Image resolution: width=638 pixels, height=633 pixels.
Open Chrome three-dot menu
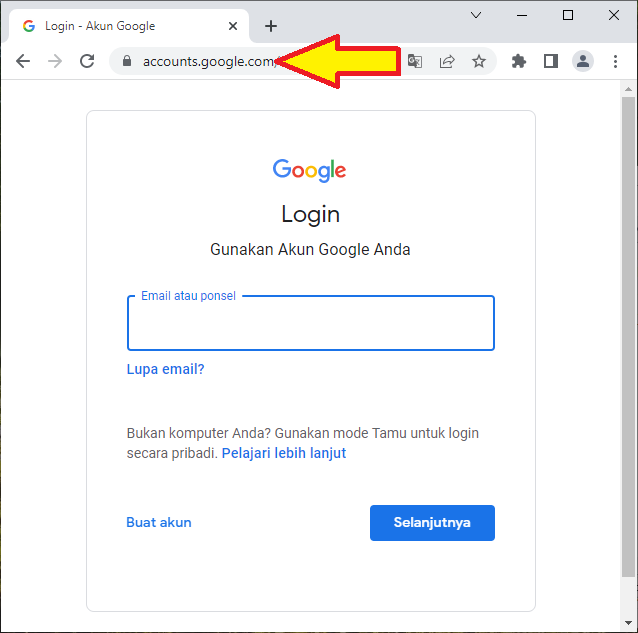(615, 61)
